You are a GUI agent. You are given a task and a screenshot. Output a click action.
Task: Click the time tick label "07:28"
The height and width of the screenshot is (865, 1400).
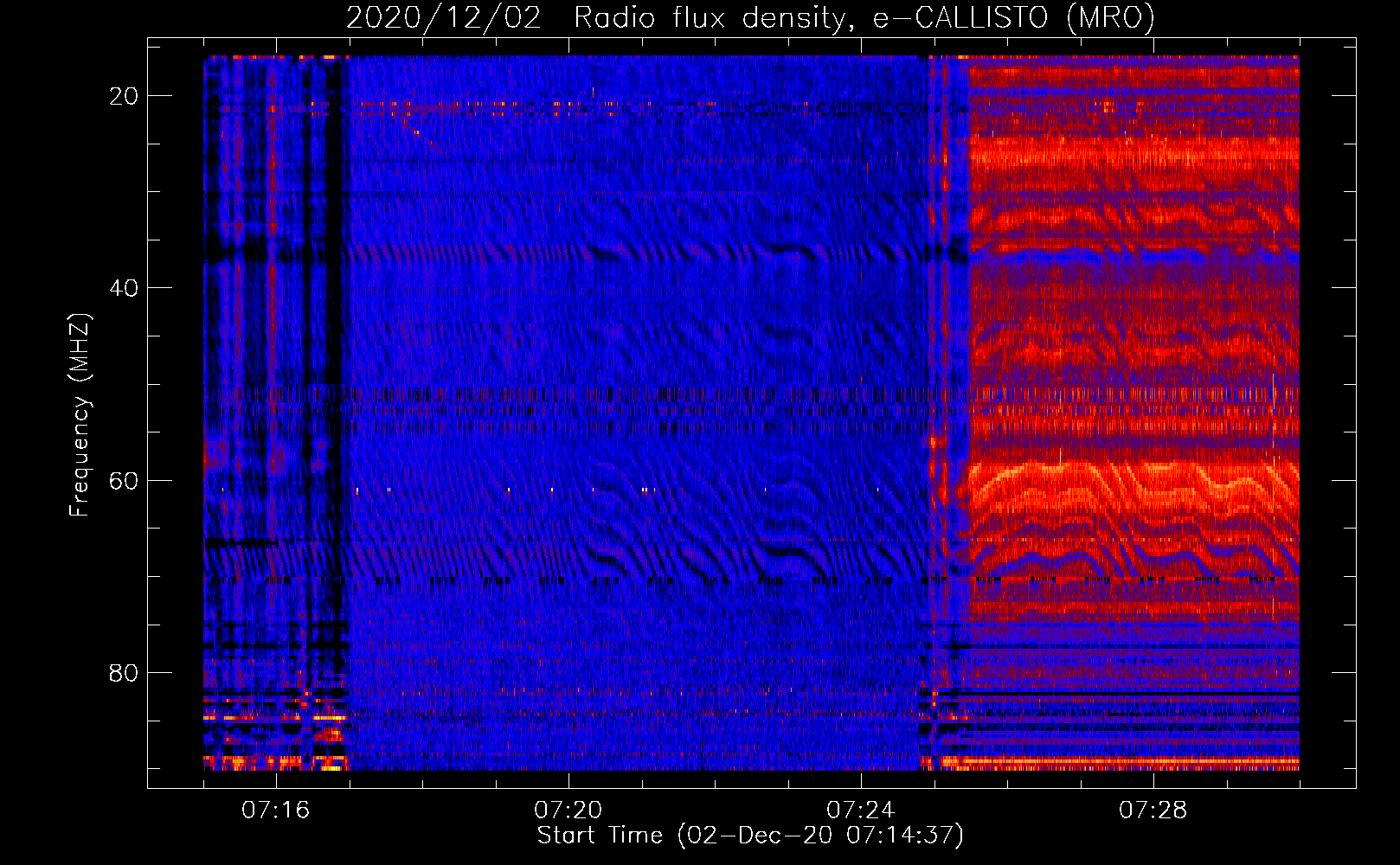1153,811
